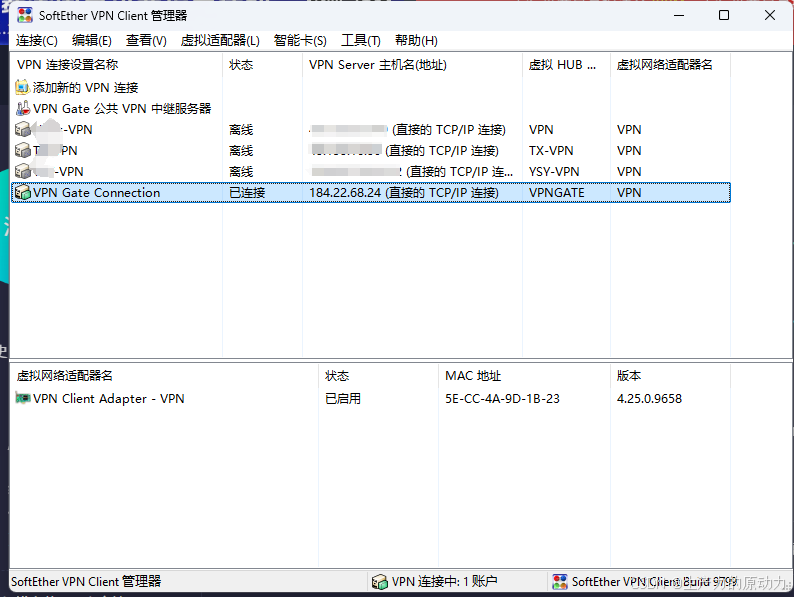Sort by MAC 地址 column header

(525, 376)
